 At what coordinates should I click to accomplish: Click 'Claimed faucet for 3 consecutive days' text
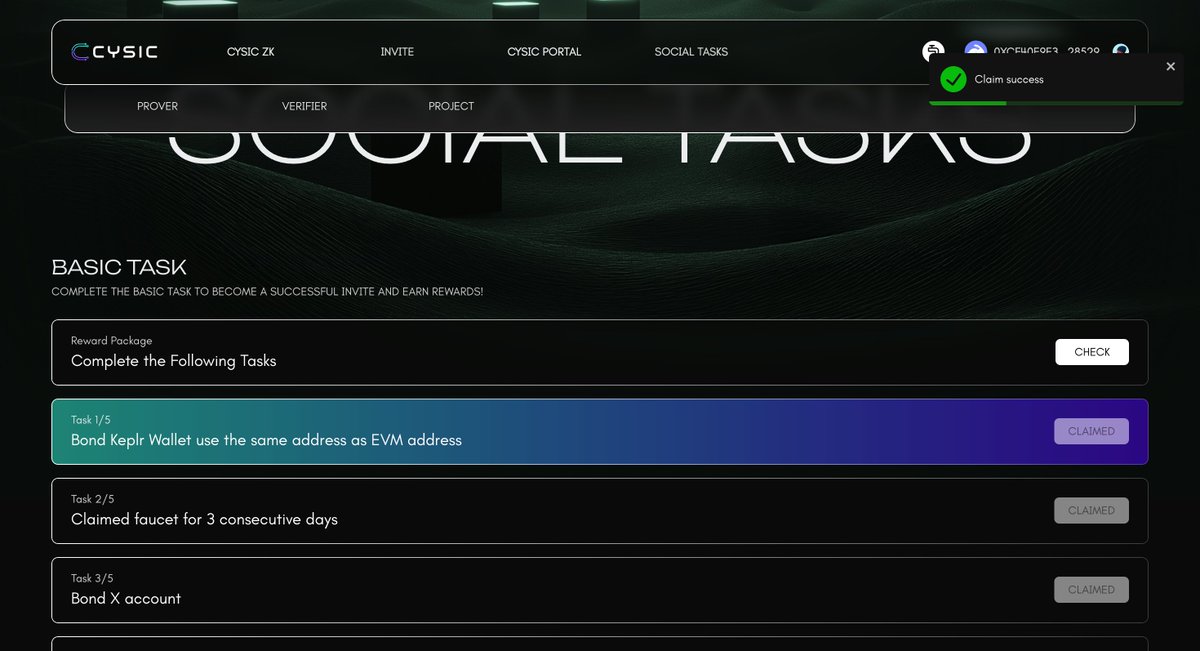tap(204, 519)
